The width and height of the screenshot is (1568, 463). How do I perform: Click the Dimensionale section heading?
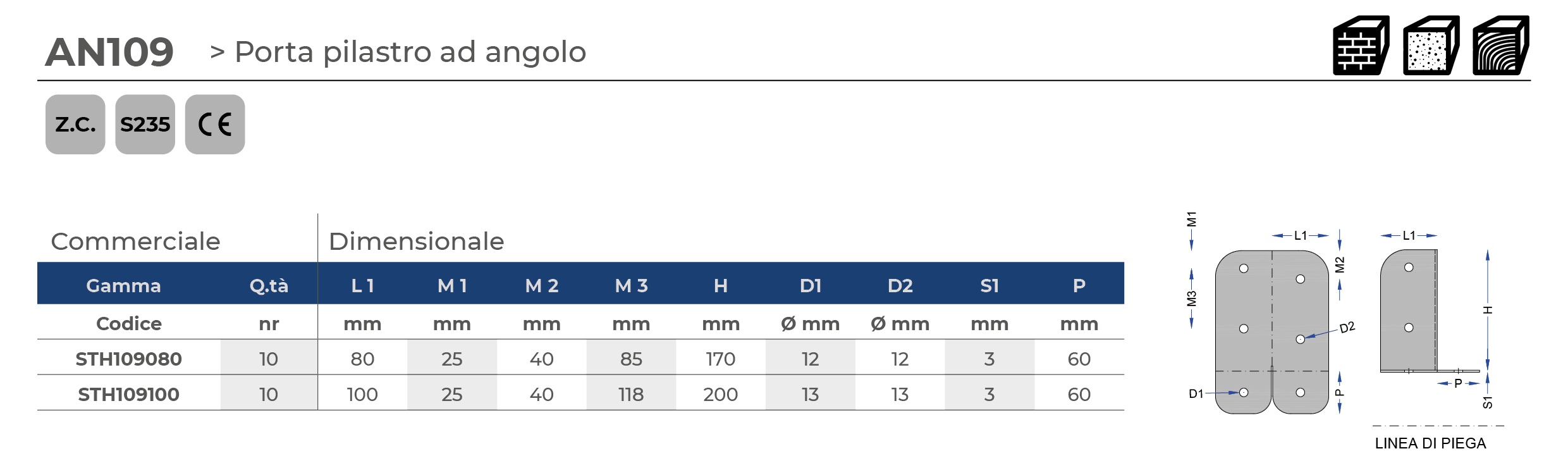[x=416, y=241]
